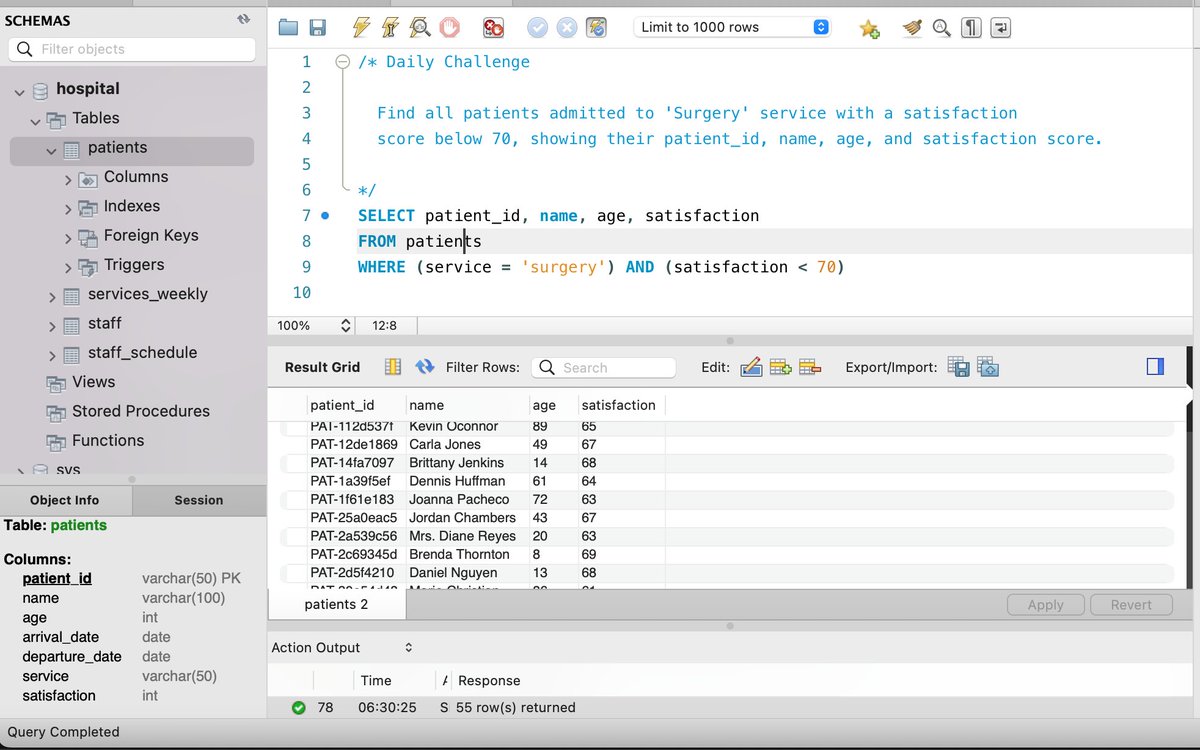Switch to the Object Info tab

click(x=65, y=500)
